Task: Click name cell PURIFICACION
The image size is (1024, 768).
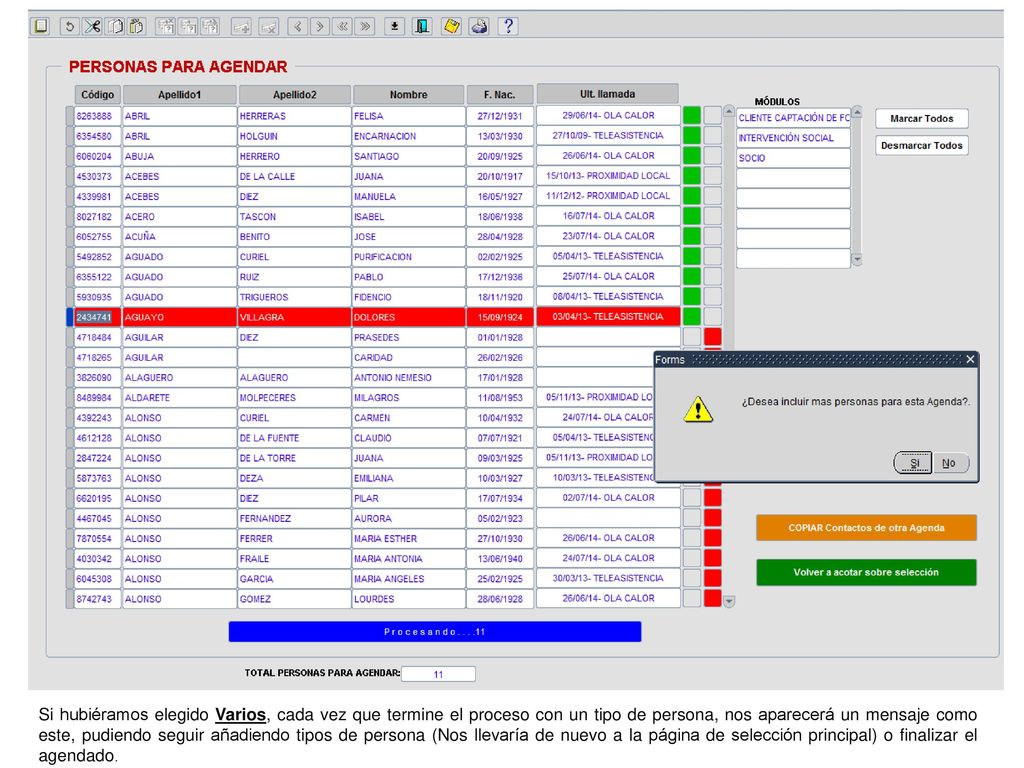Action: pyautogui.click(x=408, y=257)
